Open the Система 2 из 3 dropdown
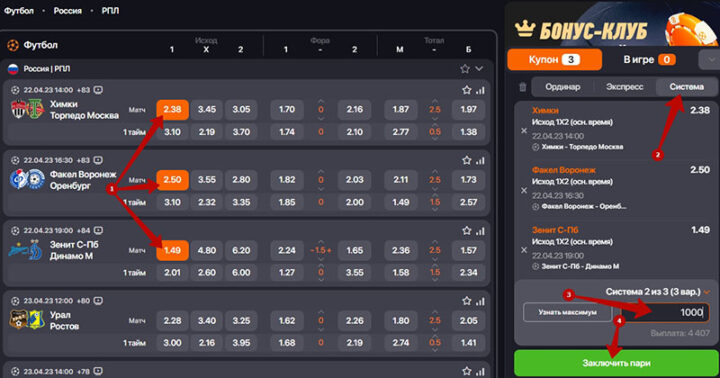This screenshot has width=720, height=378. [658, 292]
